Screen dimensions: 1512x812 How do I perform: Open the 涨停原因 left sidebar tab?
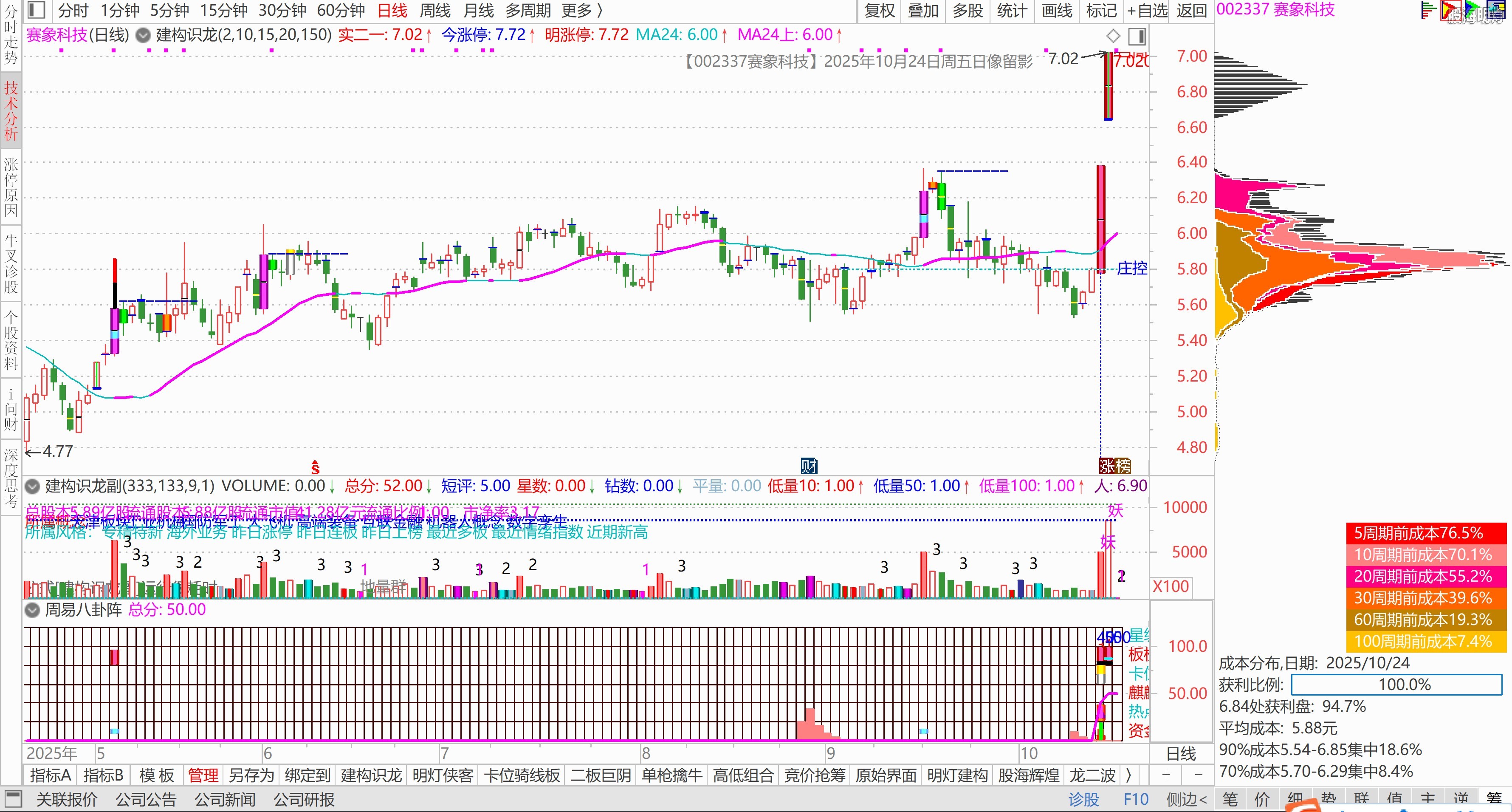(x=11, y=187)
